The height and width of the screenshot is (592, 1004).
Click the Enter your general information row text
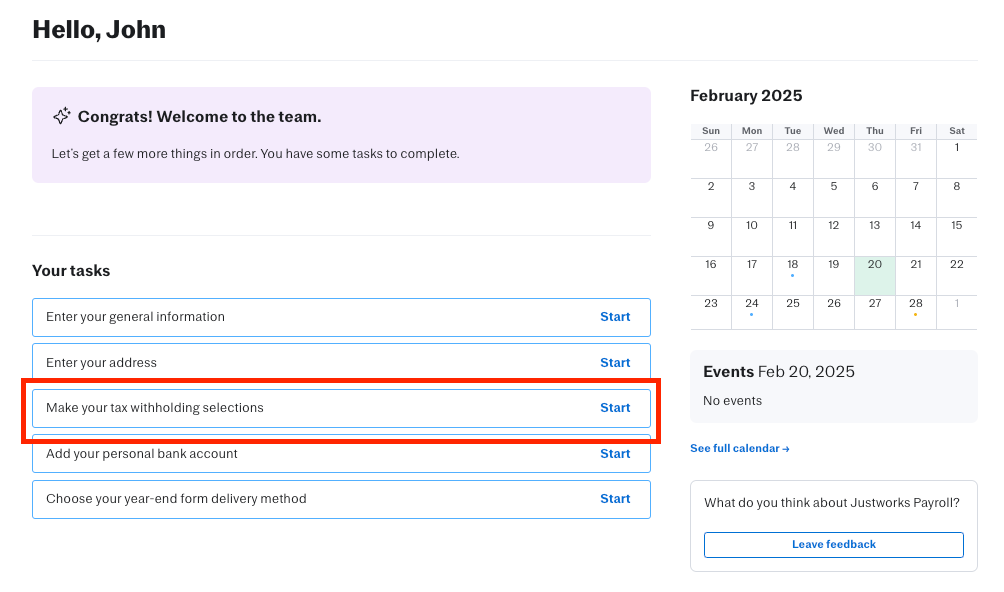pyautogui.click(x=135, y=317)
